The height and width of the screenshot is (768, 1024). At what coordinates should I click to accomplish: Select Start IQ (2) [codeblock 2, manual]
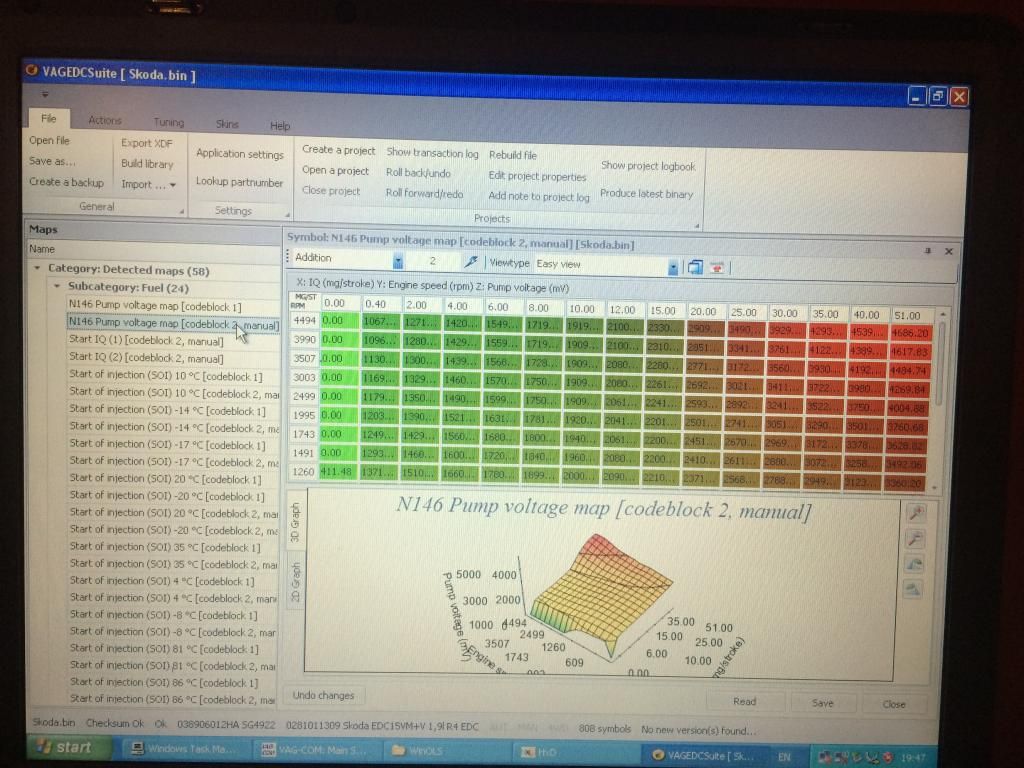click(146, 358)
